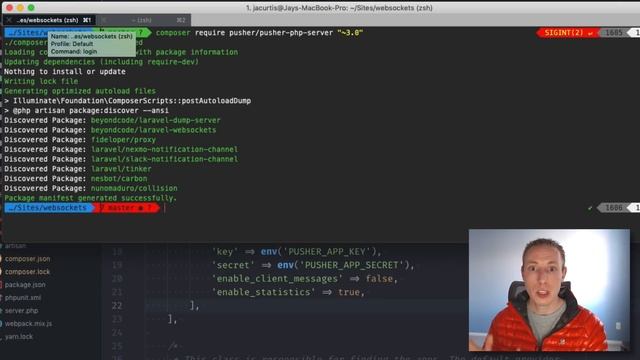Click the 'Writing lock file' line

point(41,81)
